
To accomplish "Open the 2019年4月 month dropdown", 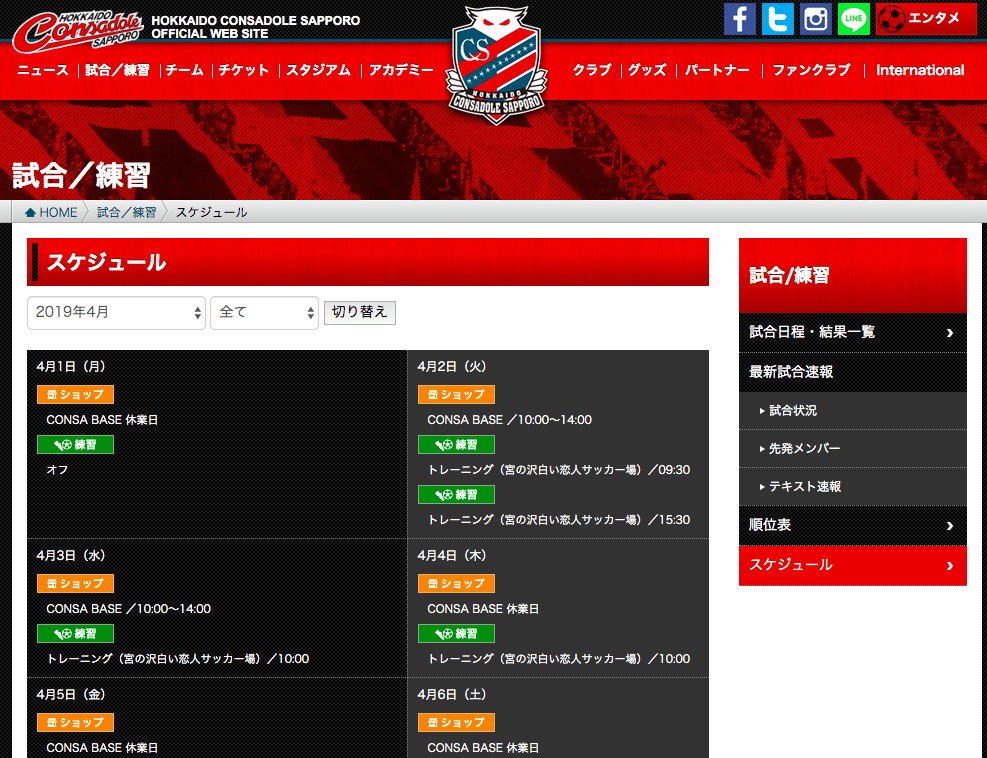I will click(x=116, y=313).
